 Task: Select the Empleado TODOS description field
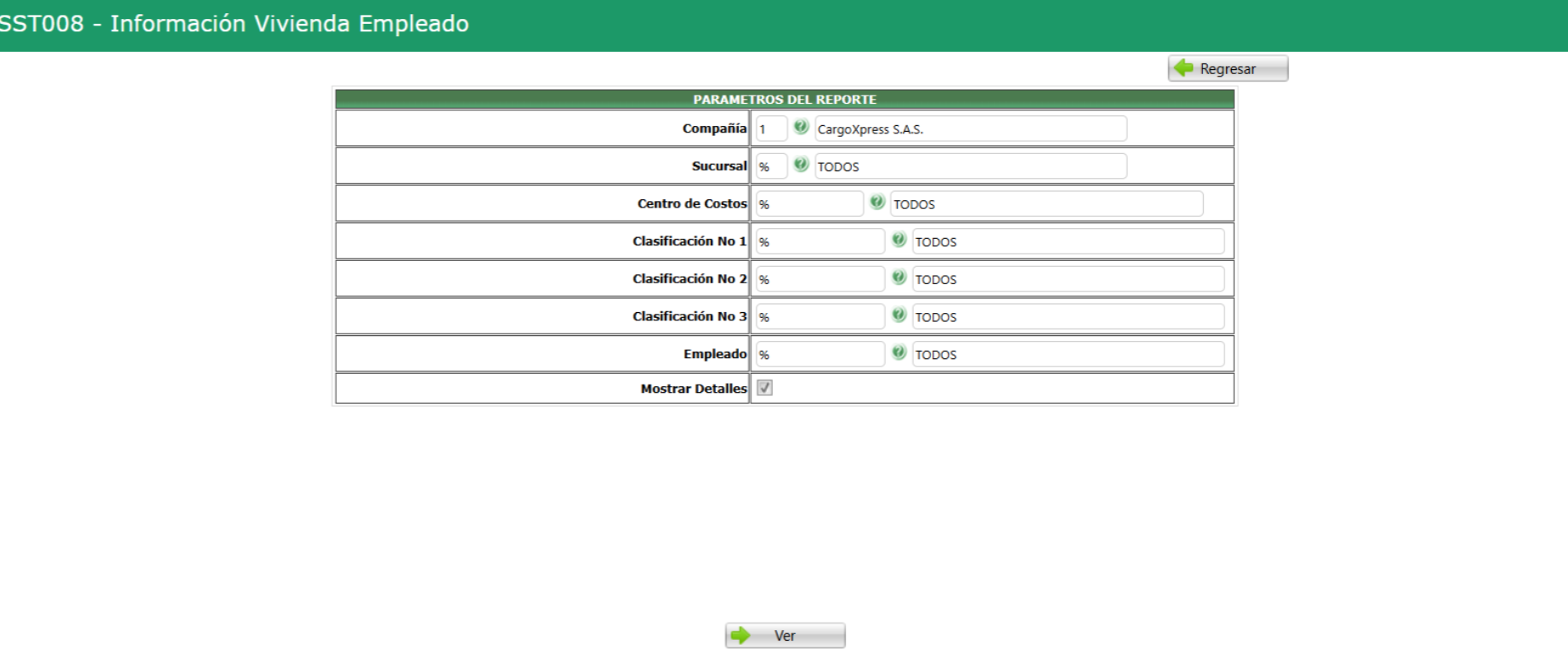(1068, 355)
